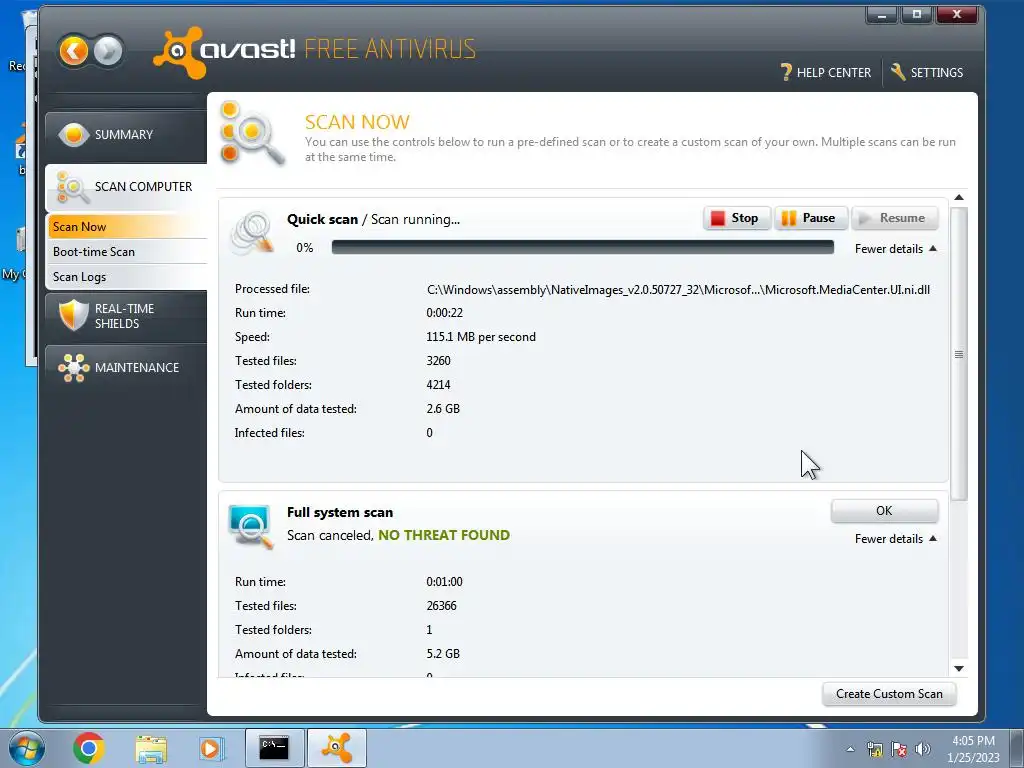
Task: Close the avast window
Action: coord(957,14)
